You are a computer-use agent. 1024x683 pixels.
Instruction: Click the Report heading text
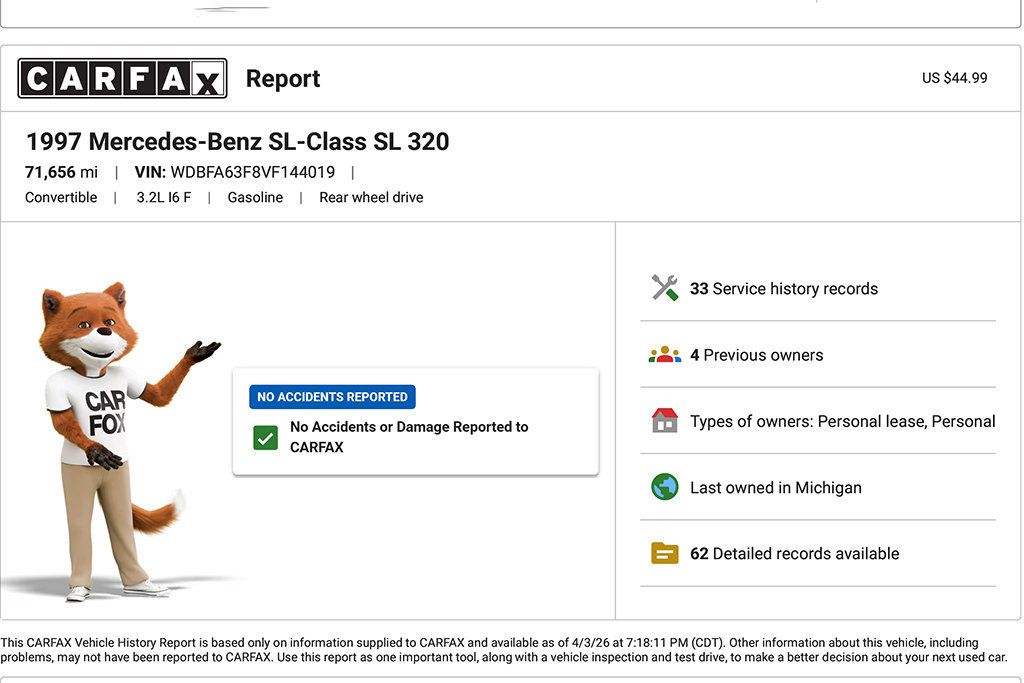point(283,79)
